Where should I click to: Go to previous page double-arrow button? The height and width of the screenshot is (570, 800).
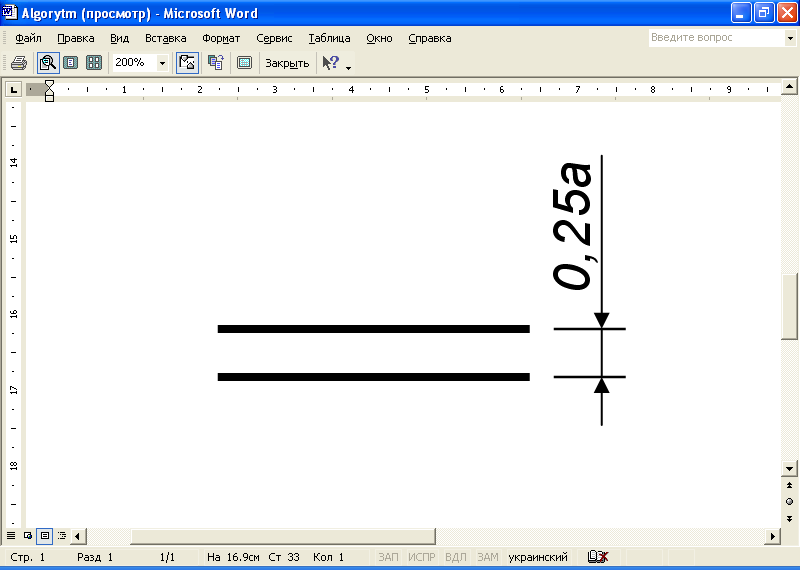click(789, 485)
